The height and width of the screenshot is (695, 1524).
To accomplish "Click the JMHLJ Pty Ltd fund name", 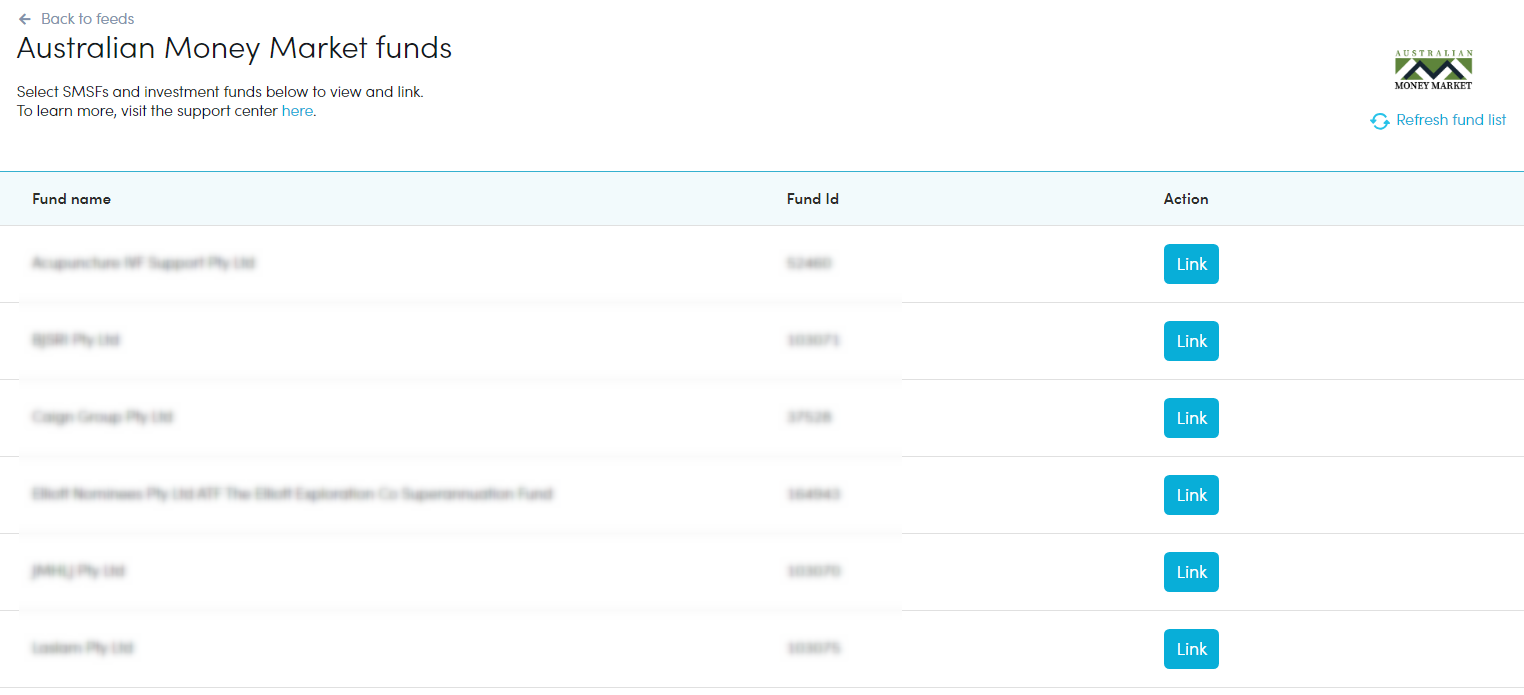I will coord(78,571).
